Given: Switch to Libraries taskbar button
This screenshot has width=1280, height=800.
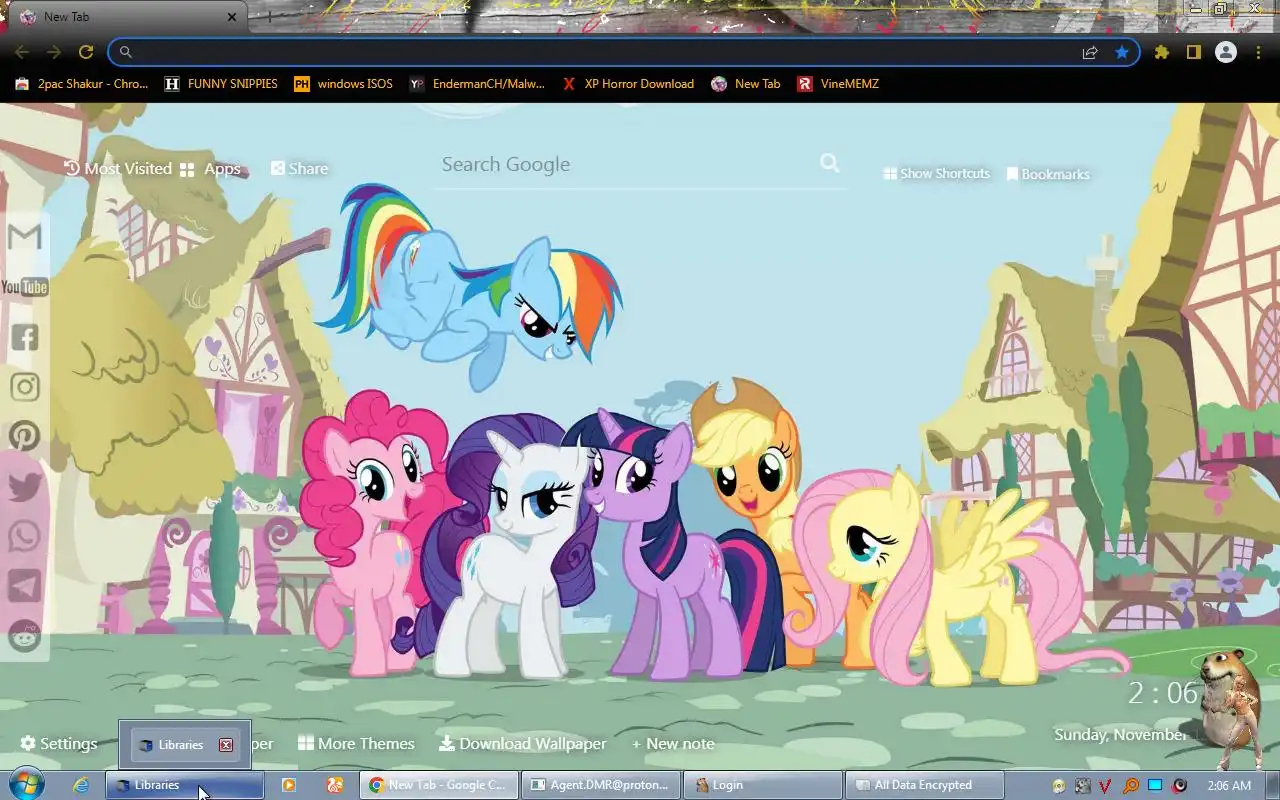Looking at the screenshot, I should (185, 785).
